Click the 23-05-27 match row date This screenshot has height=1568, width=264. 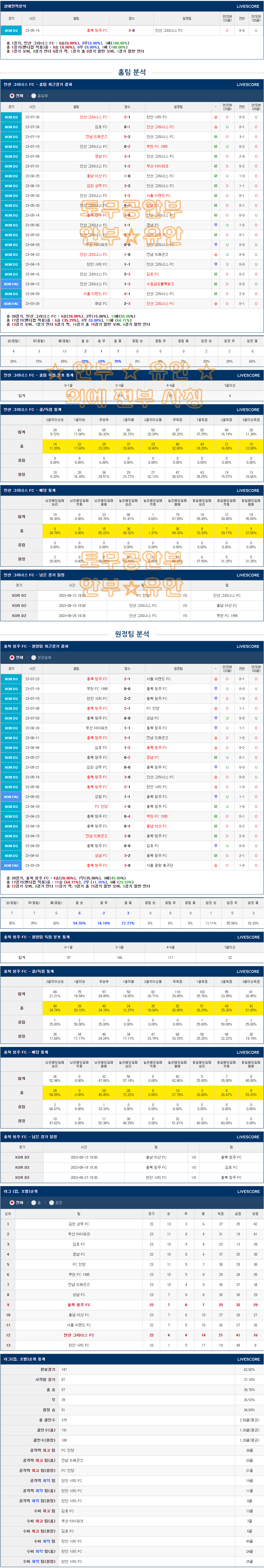32,757
